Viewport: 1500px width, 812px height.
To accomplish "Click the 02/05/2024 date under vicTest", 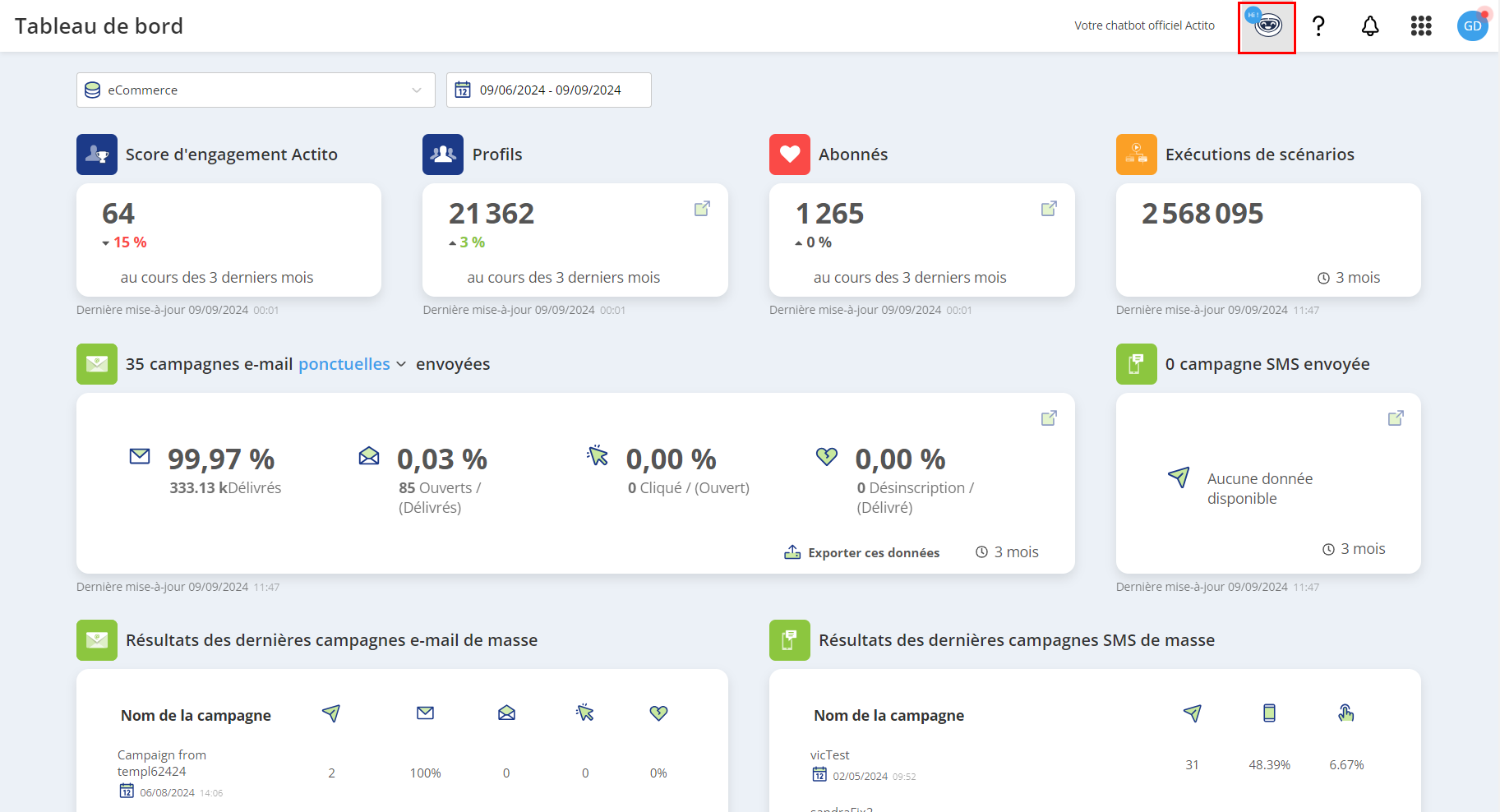I will (x=860, y=776).
